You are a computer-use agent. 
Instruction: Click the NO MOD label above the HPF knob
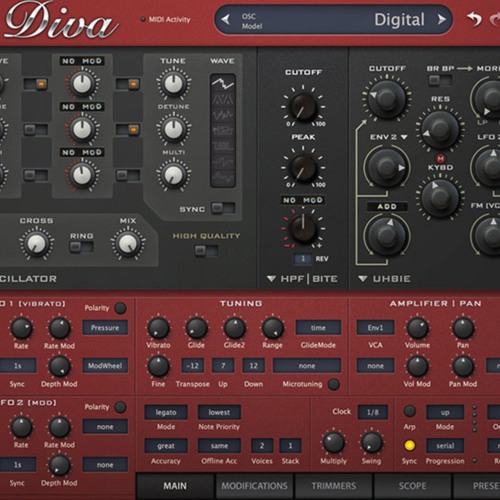point(303,200)
